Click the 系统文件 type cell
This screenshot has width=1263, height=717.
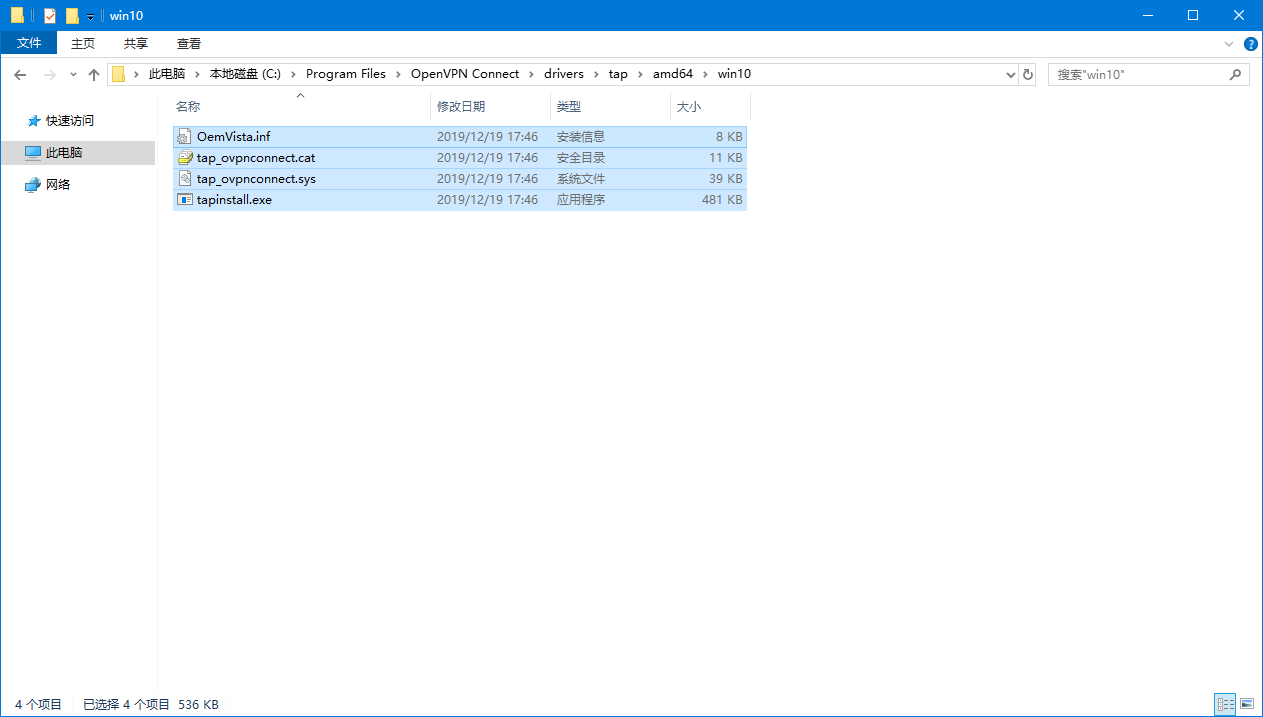coord(581,179)
